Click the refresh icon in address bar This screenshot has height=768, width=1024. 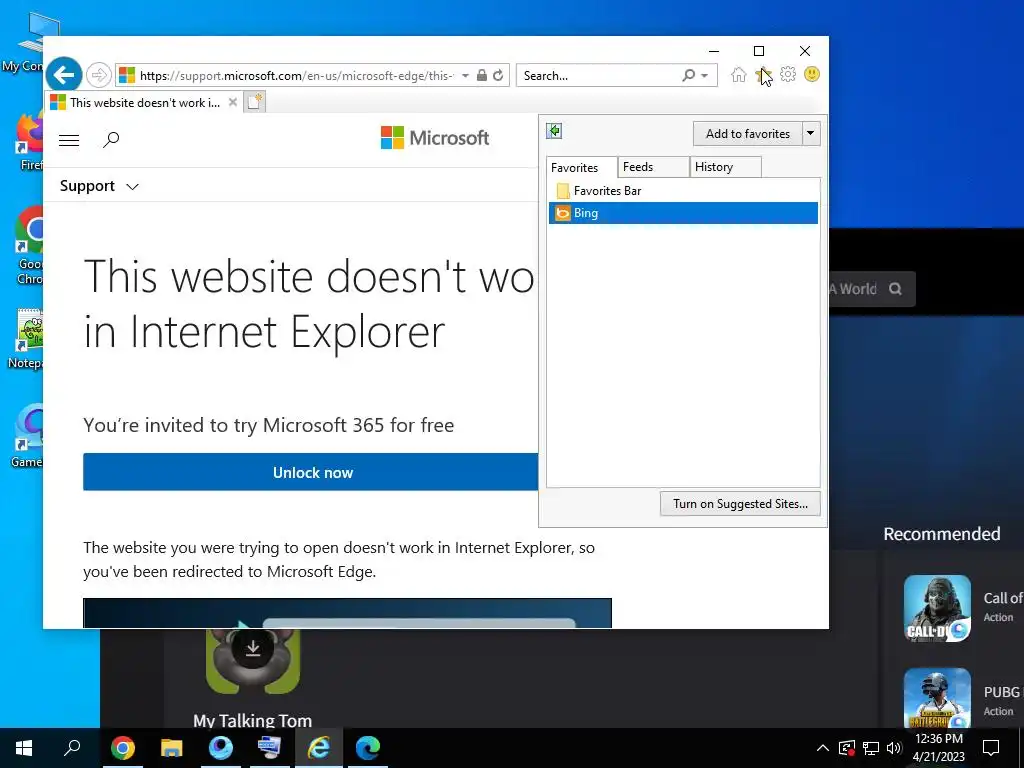[x=498, y=75]
